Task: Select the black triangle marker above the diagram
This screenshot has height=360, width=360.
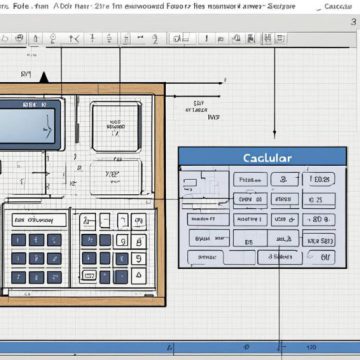Action: point(44,78)
